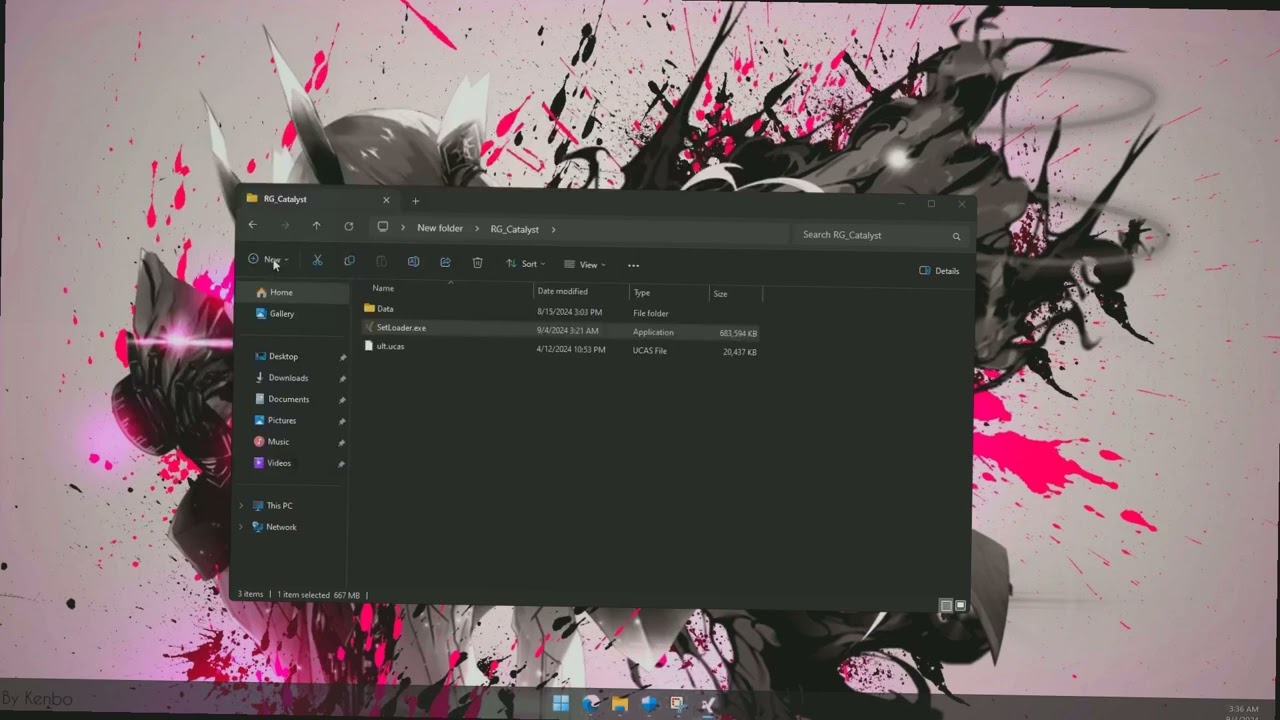Screen dimensions: 1280x720
Task: Close the RG_Catalyst tab
Action: [386, 200]
